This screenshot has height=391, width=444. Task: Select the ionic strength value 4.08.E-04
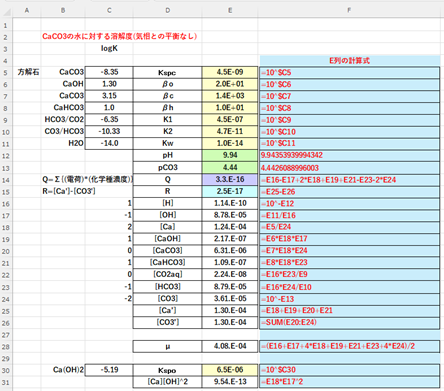pyautogui.click(x=230, y=347)
